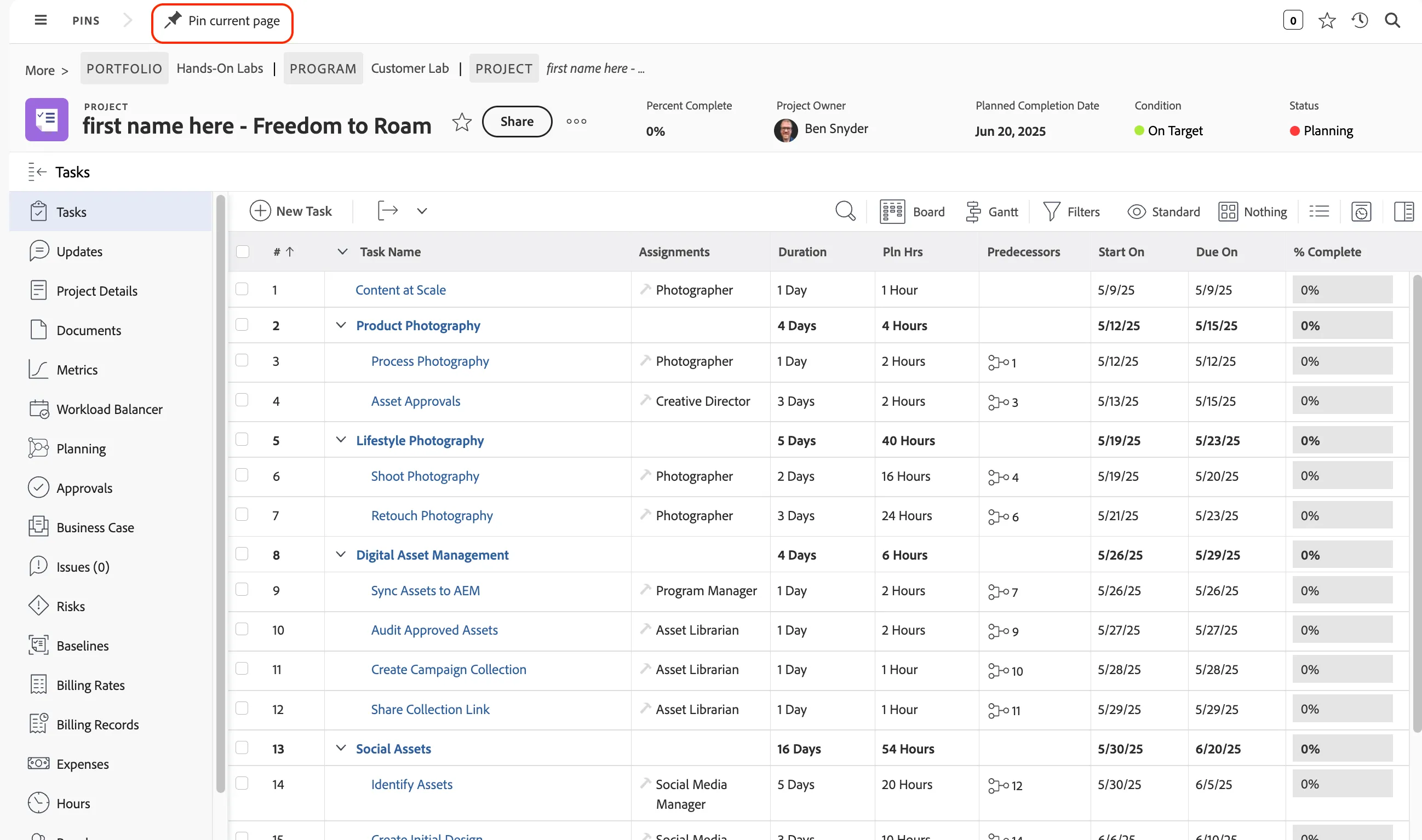The width and height of the screenshot is (1422, 840).
Task: Open notifications counter badge
Action: tap(1293, 20)
